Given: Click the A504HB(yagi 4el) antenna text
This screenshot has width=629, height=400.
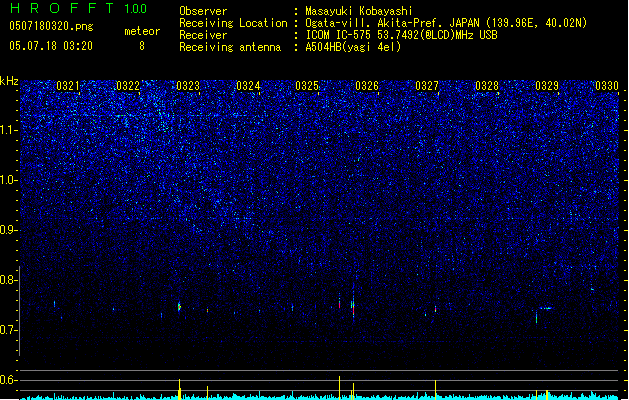Looking at the screenshot, I should [353, 47].
